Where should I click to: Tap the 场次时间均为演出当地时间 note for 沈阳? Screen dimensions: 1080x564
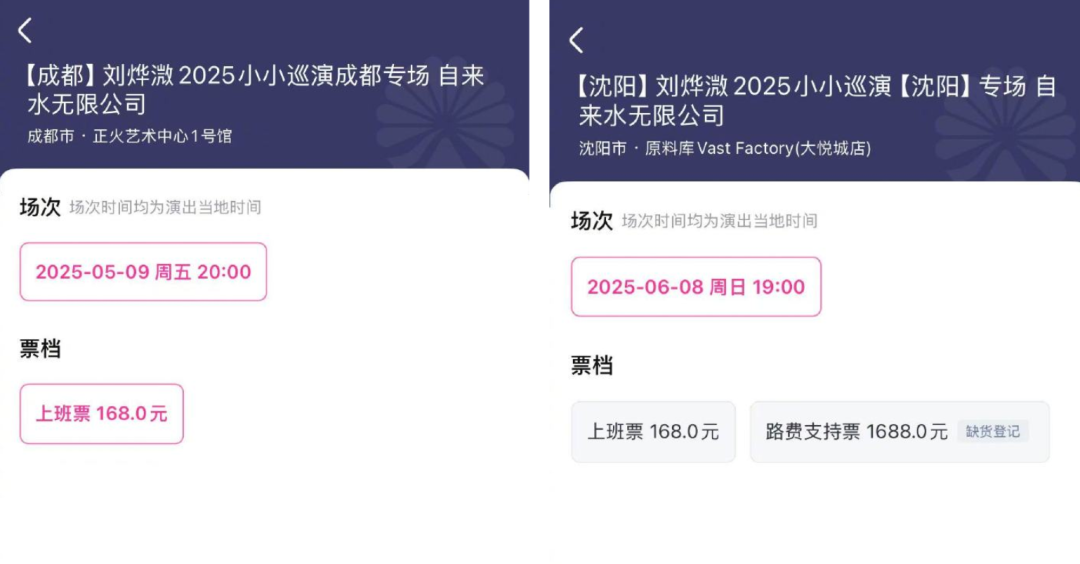point(719,221)
